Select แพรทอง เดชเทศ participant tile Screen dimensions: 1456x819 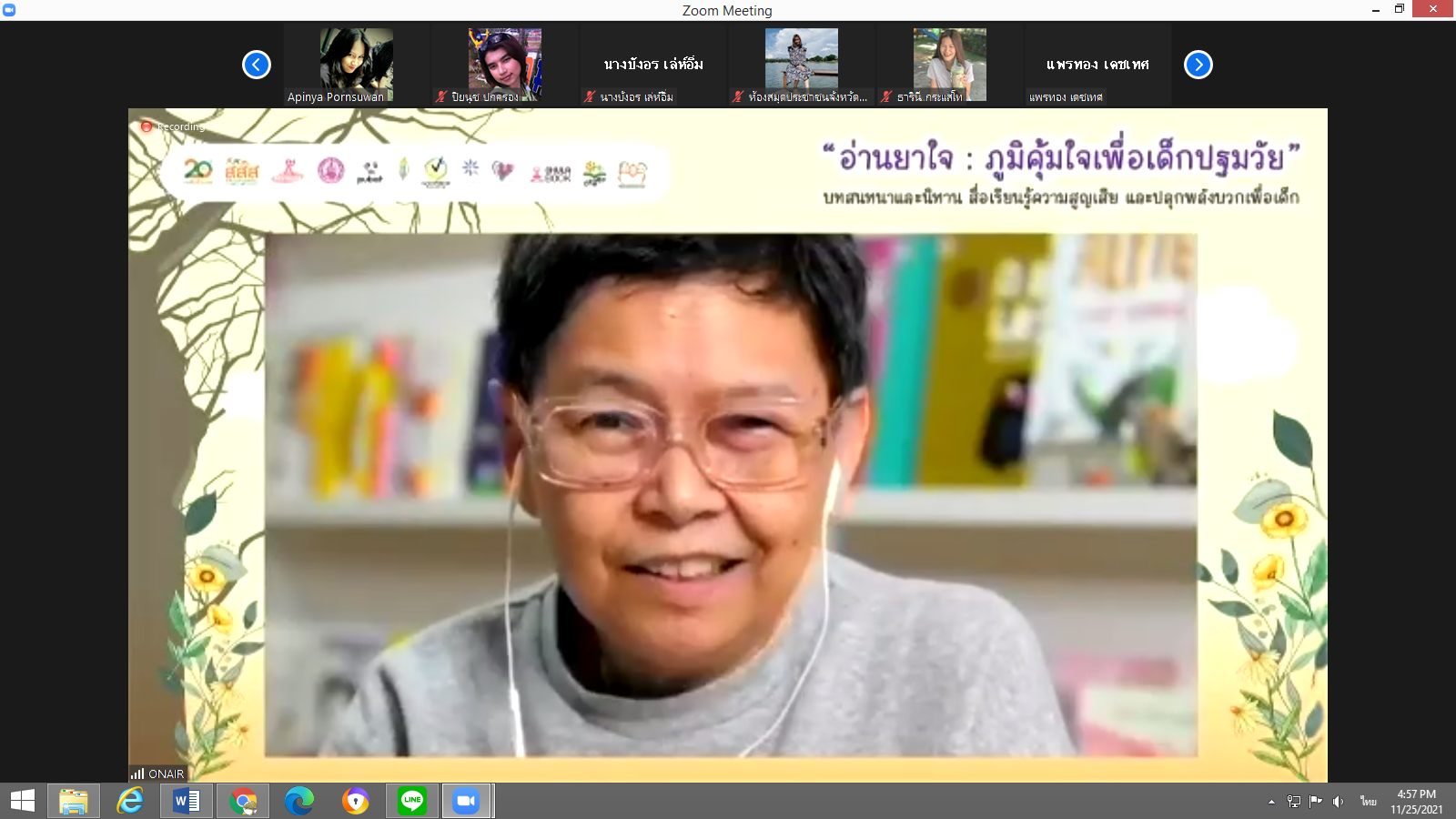(1098, 64)
